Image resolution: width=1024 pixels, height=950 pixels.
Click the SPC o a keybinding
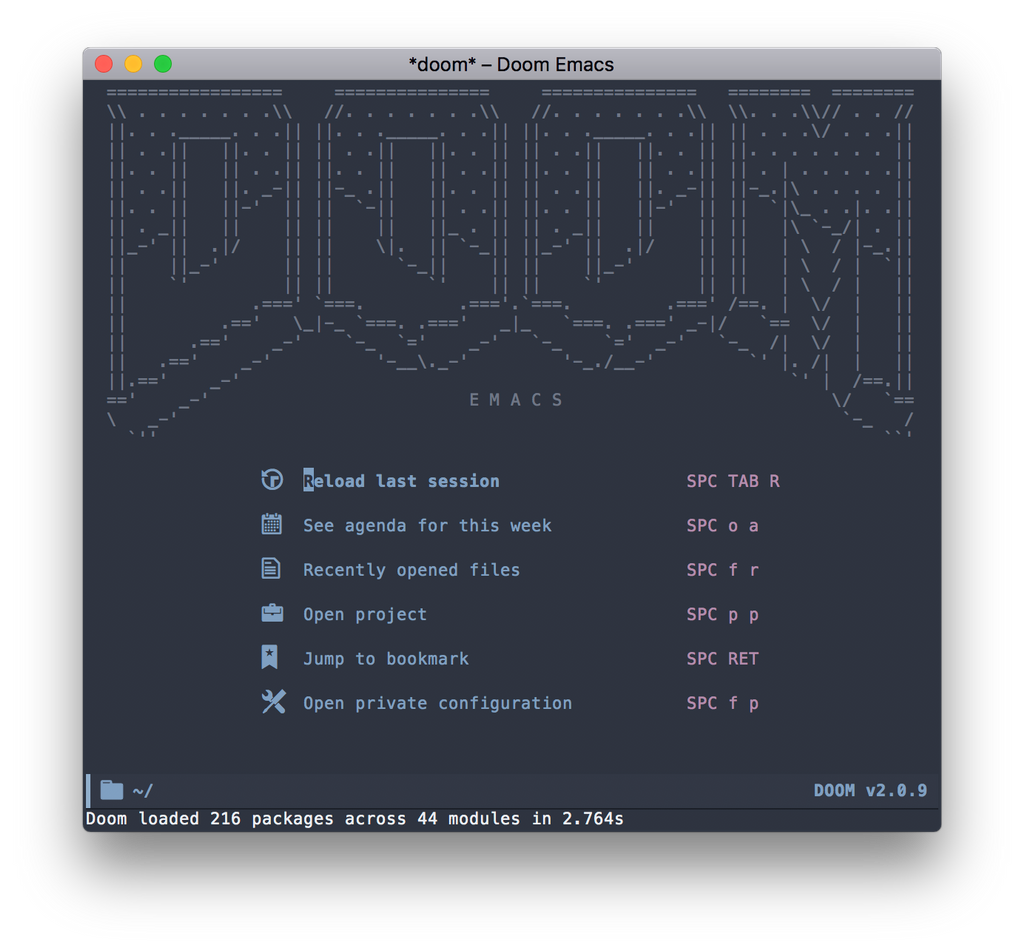pyautogui.click(x=722, y=526)
